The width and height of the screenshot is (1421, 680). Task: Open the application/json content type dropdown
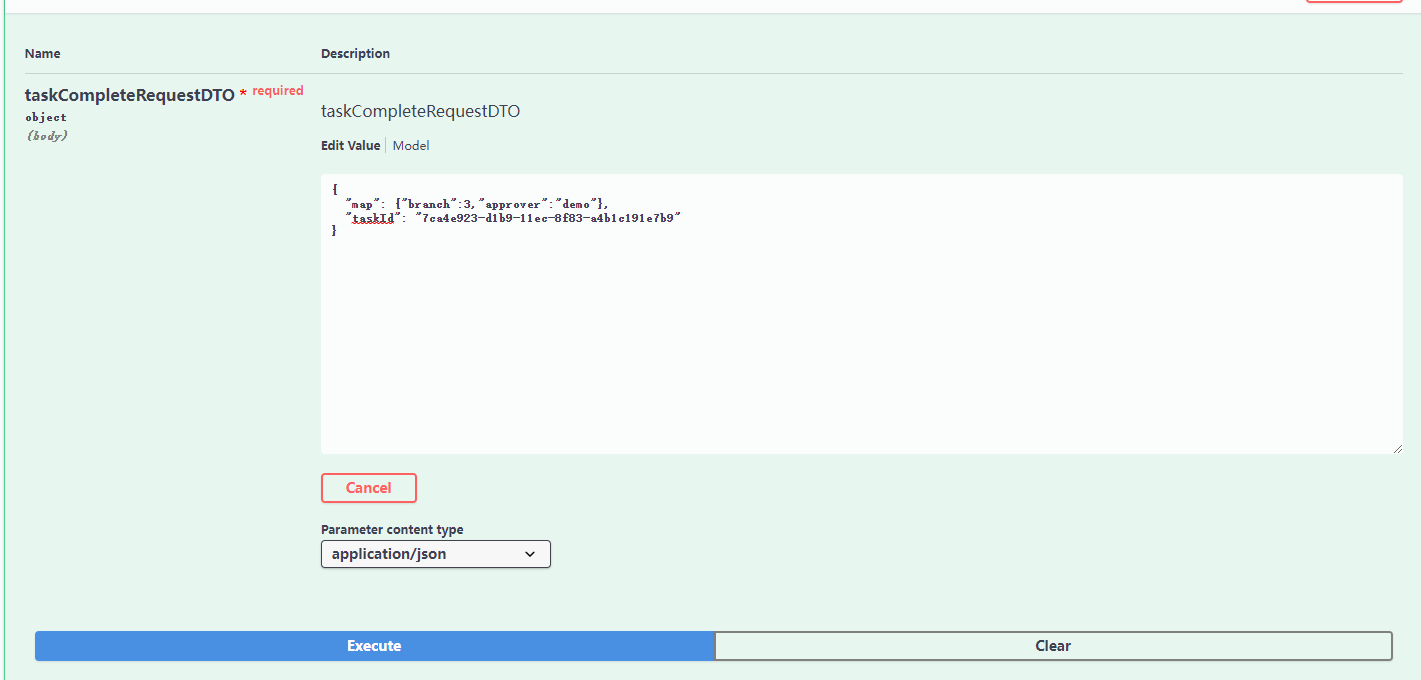pos(435,554)
